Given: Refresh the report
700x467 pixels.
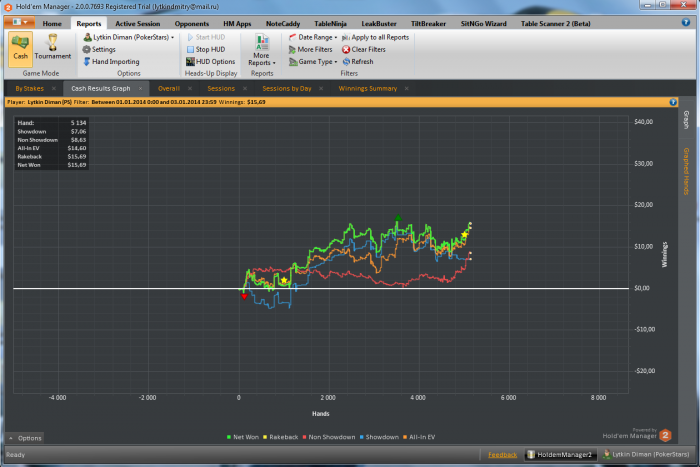Looking at the screenshot, I should [x=358, y=62].
